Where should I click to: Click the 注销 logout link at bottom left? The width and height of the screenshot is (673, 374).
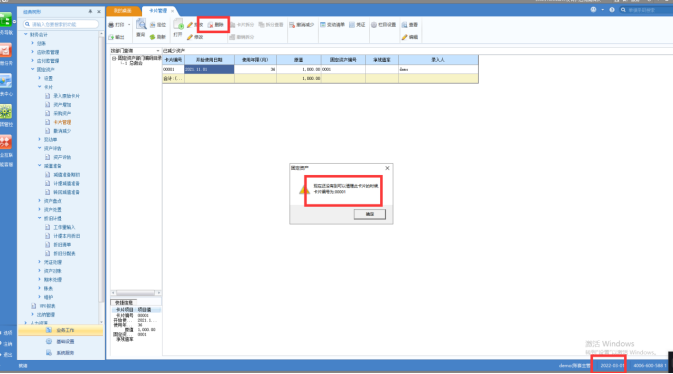click(8, 344)
